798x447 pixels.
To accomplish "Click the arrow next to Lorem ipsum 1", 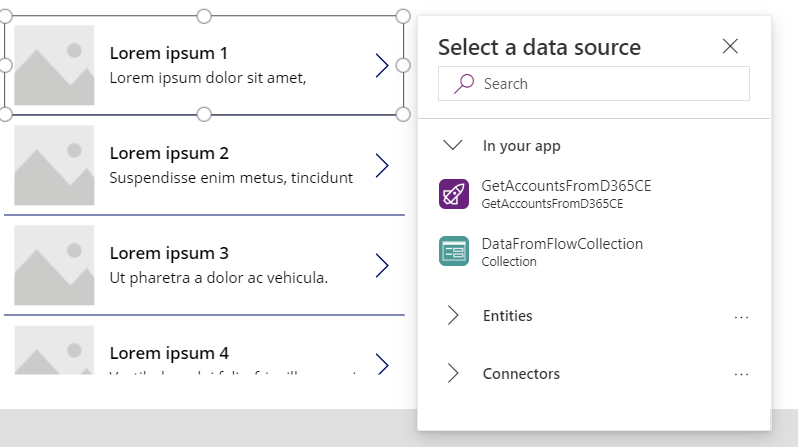I will 382,66.
